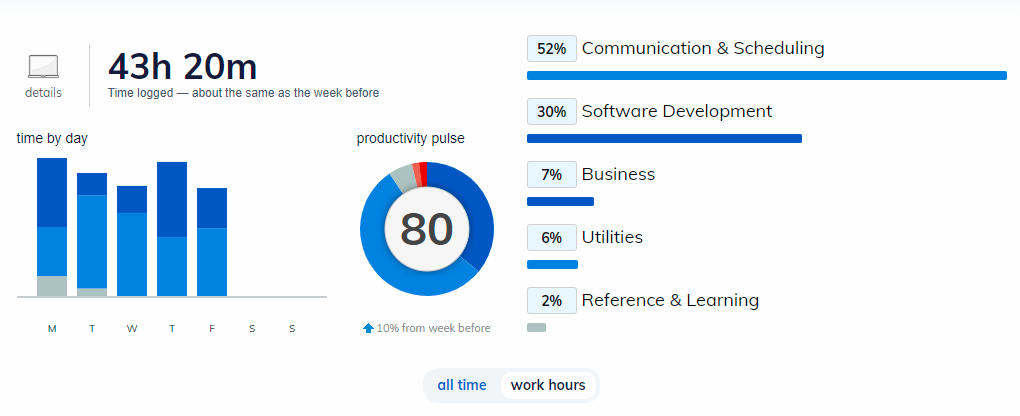Click the blue up arrow pulse icon

point(368,328)
